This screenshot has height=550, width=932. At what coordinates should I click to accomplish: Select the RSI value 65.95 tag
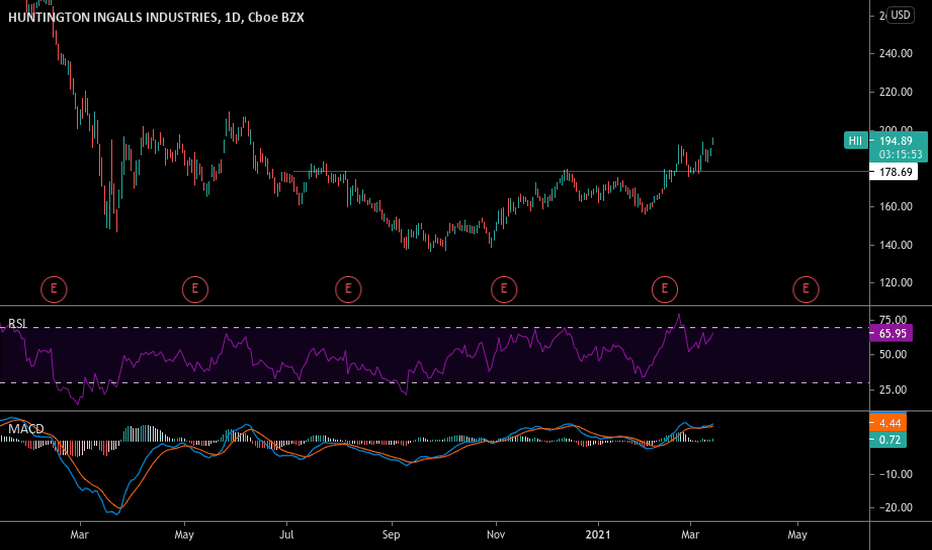(891, 334)
